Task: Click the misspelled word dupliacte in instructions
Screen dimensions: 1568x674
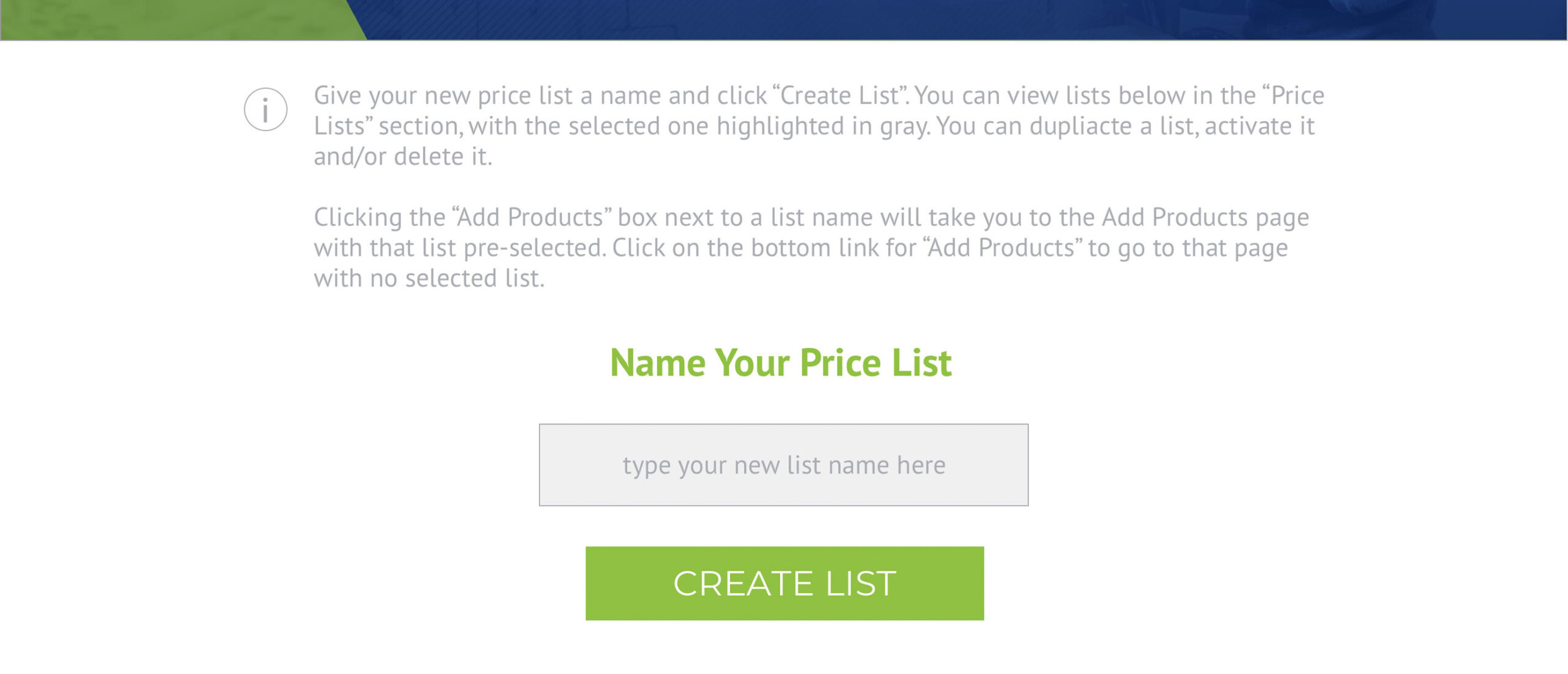Action: (1080, 126)
